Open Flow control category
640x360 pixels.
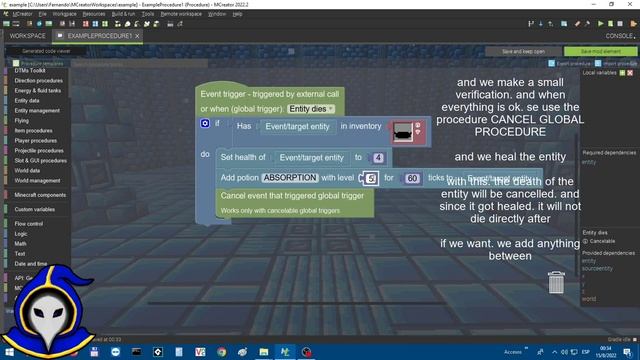pos(29,224)
